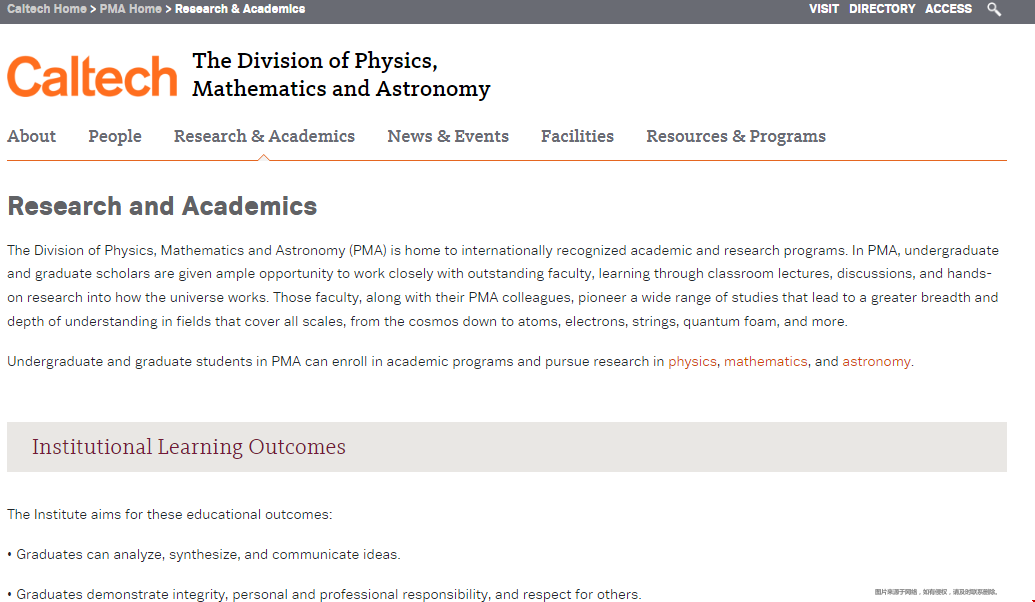Image resolution: width=1035 pixels, height=602 pixels.
Task: Select Research & Academics nav item
Action: click(264, 136)
